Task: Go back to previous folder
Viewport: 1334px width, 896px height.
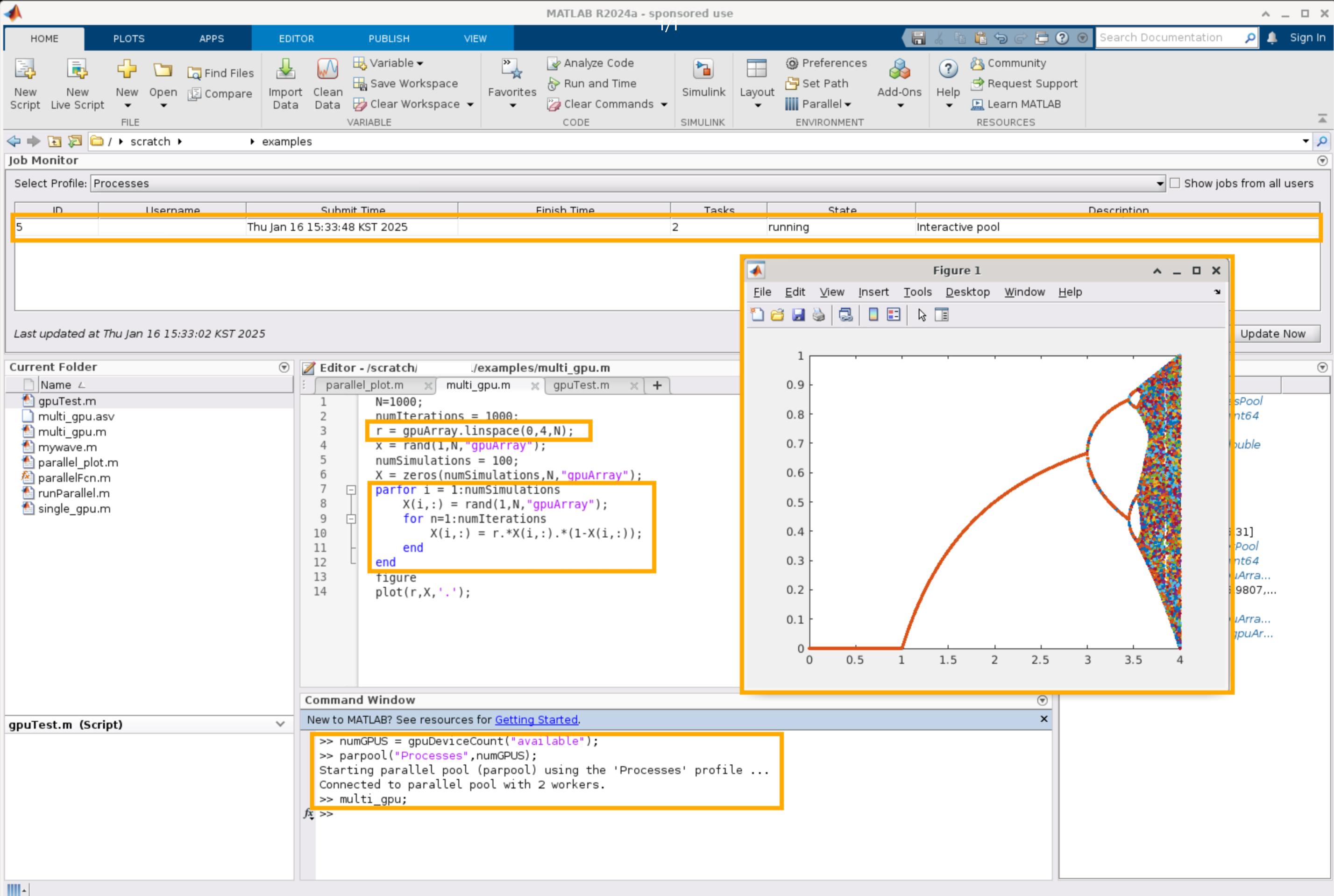Action: pyautogui.click(x=13, y=141)
